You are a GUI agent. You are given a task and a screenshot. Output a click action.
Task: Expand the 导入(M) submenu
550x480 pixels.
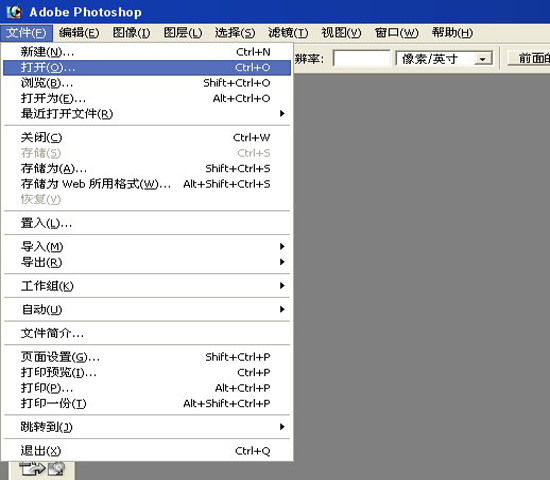click(x=147, y=247)
